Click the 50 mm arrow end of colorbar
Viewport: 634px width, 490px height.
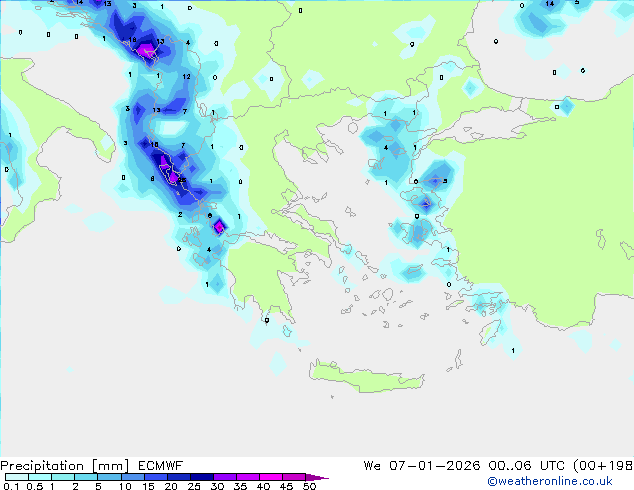317,477
